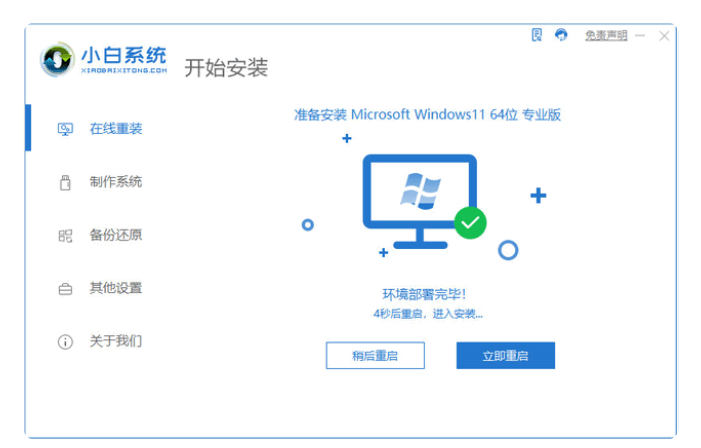Click the 稍后重启 restart later button
The width and height of the screenshot is (701, 448).
375,355
